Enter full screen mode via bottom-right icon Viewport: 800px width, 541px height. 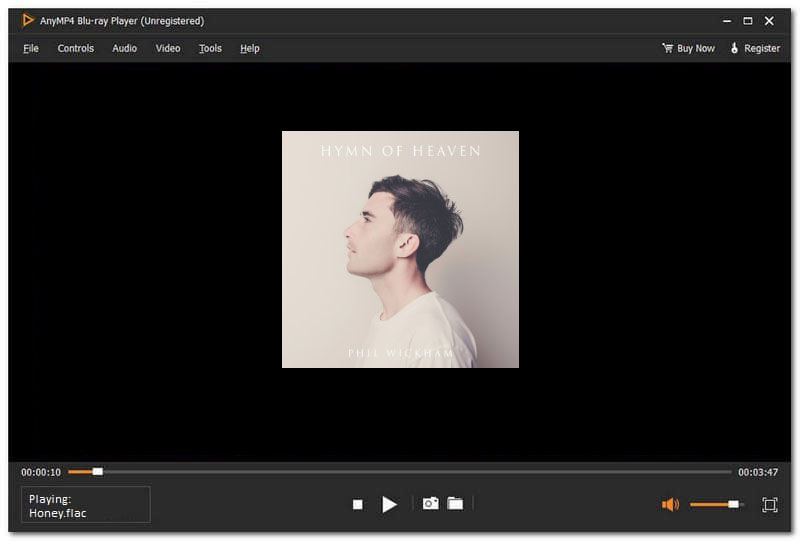point(769,505)
